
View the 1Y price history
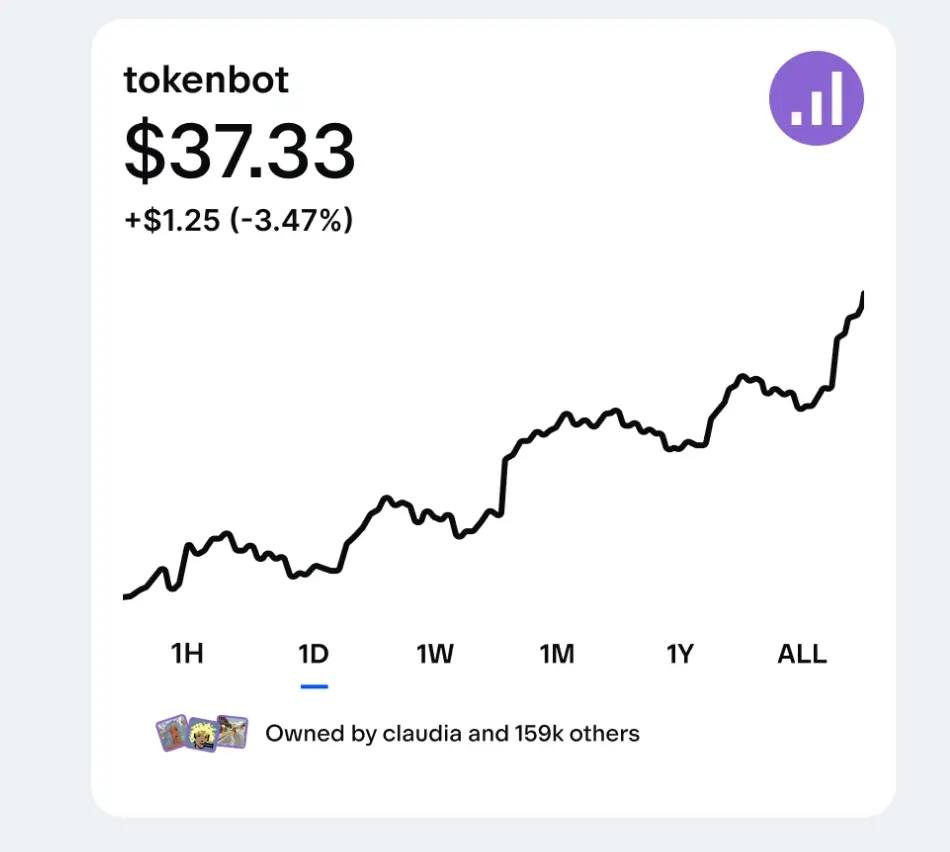pos(680,655)
